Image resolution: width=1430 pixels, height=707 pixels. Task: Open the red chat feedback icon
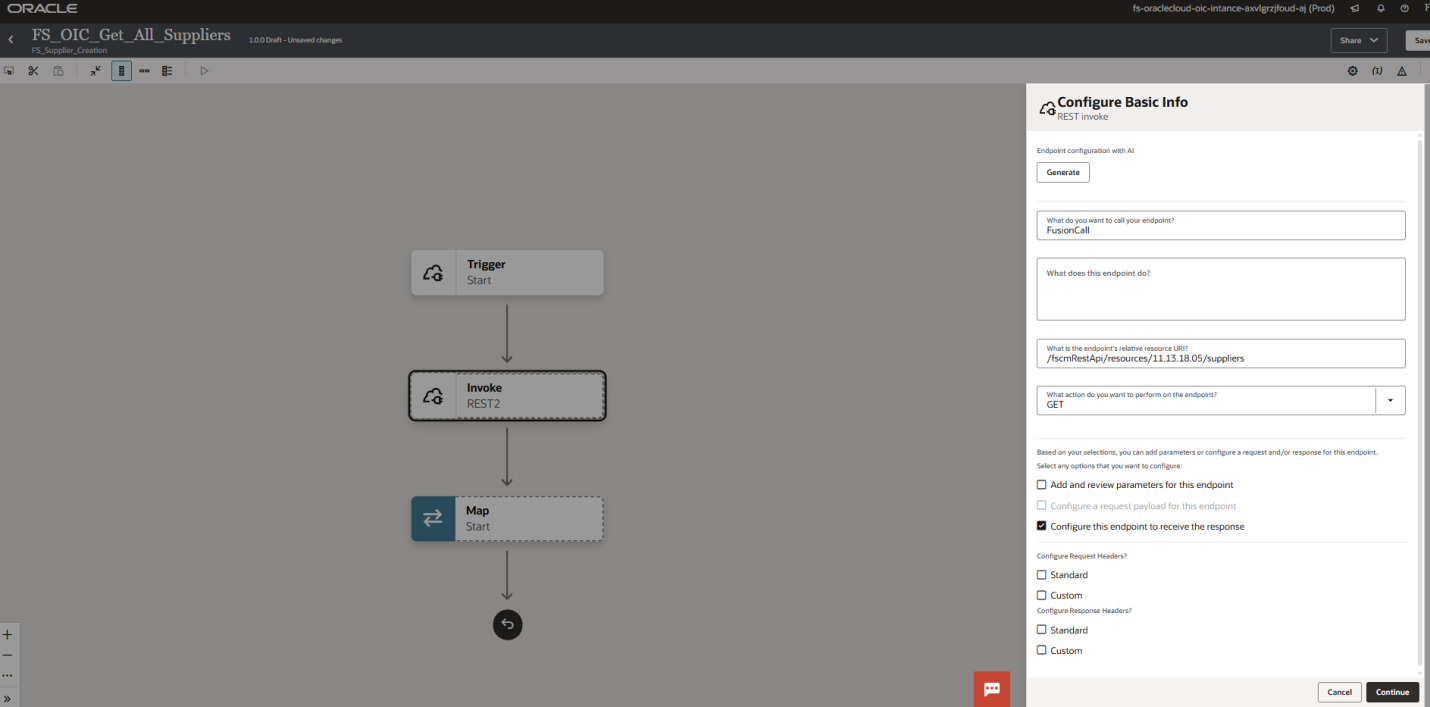(992, 689)
